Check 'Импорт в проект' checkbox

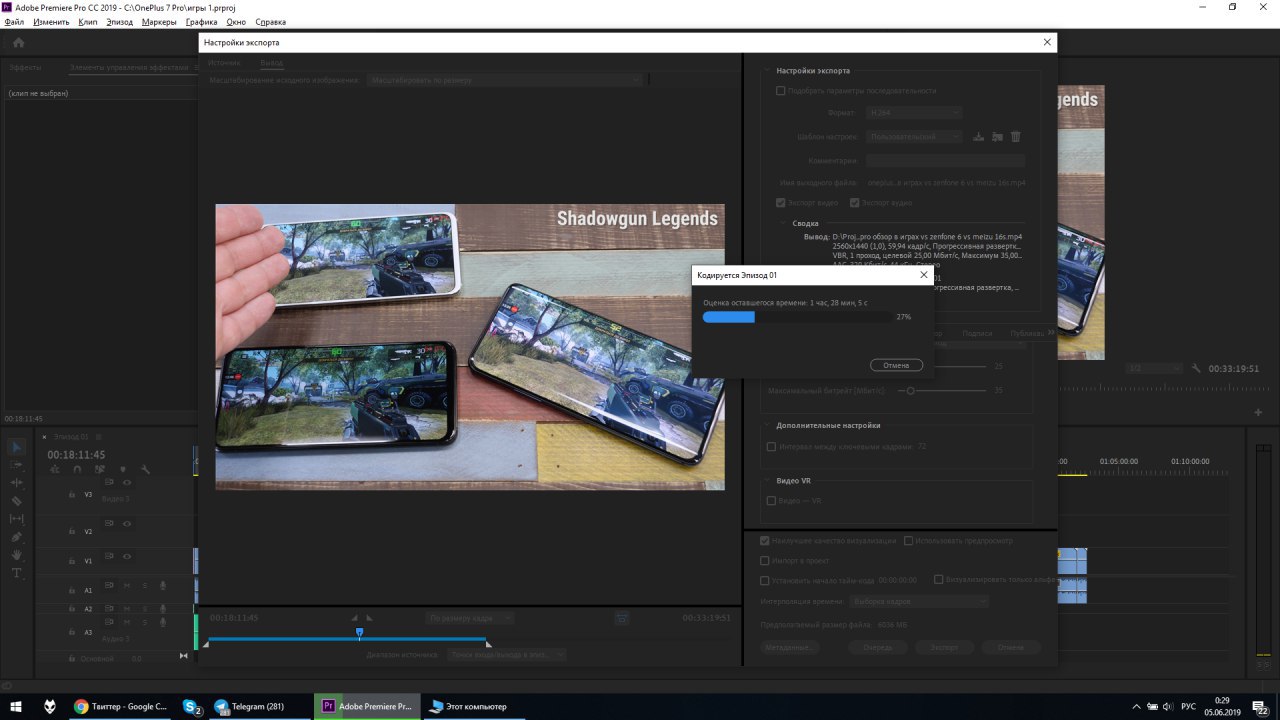pyautogui.click(x=765, y=561)
